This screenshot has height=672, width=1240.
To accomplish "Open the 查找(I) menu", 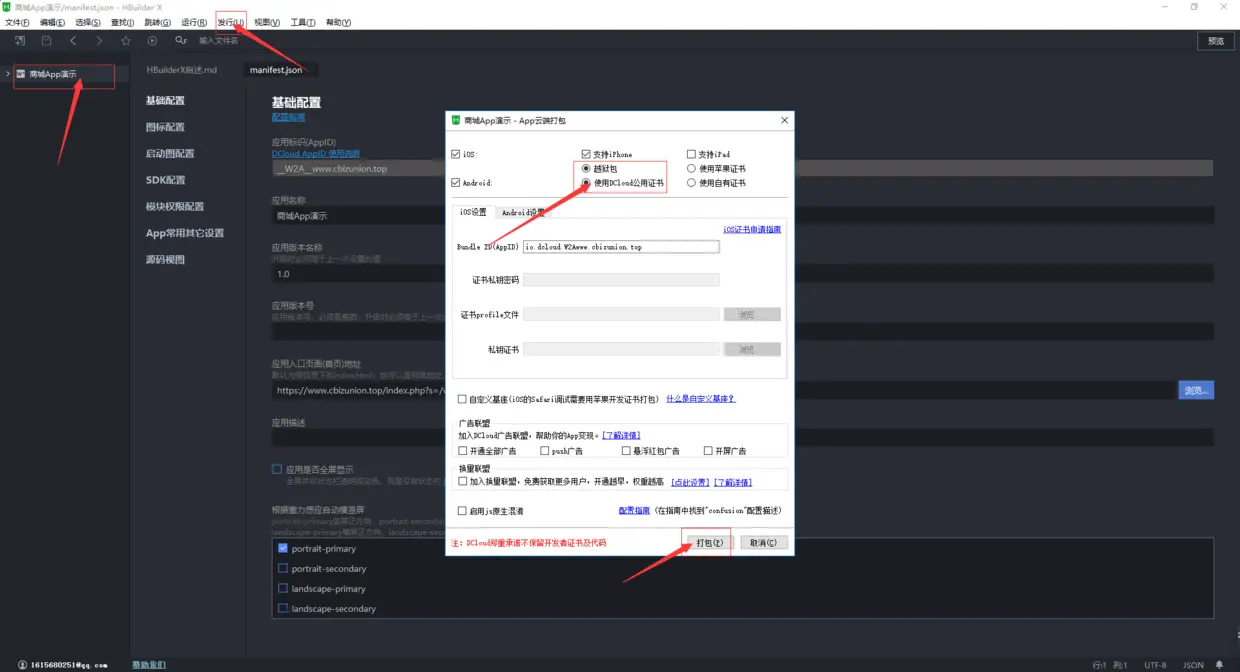I will 123,22.
